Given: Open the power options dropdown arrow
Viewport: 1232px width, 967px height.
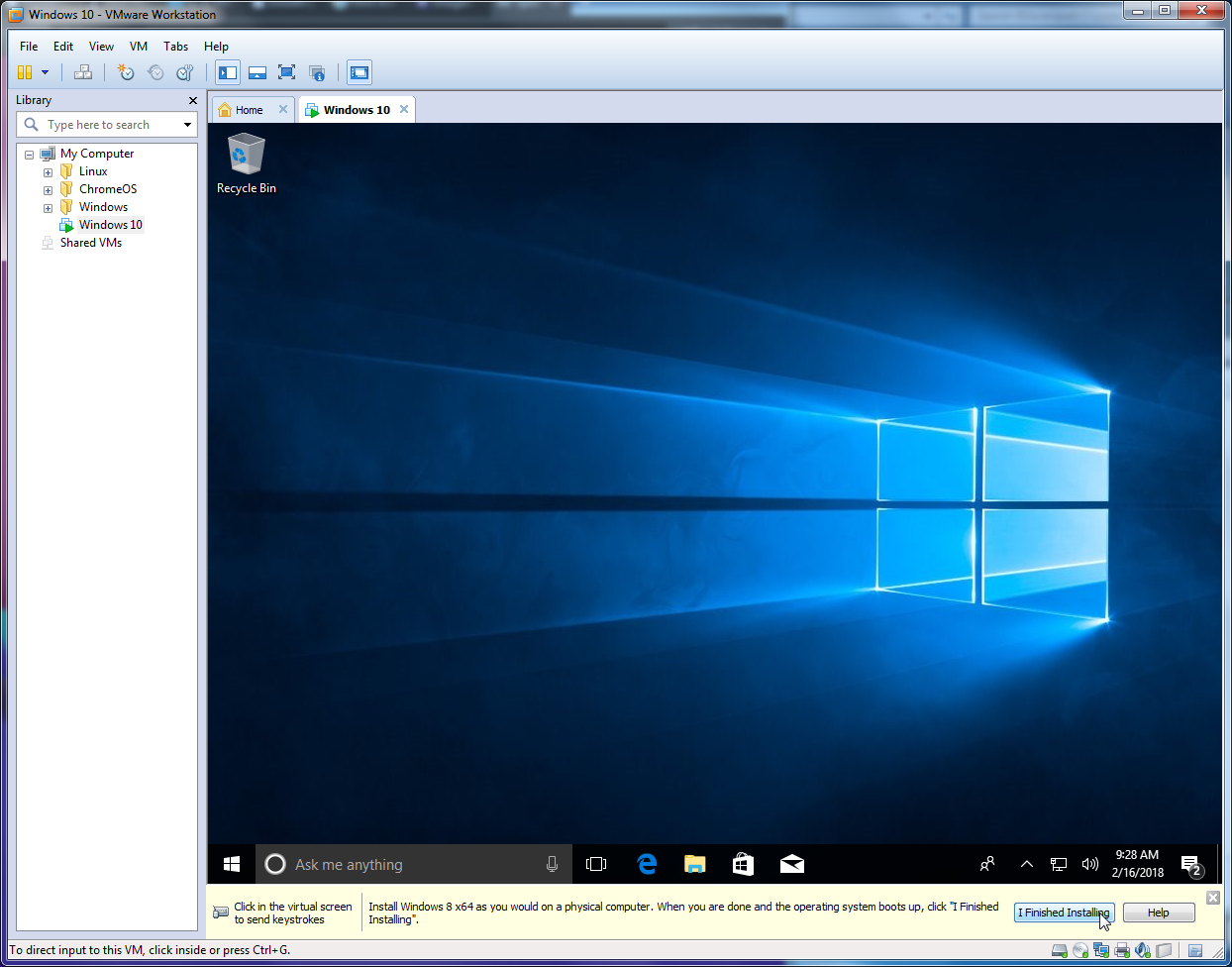Looking at the screenshot, I should [x=45, y=72].
